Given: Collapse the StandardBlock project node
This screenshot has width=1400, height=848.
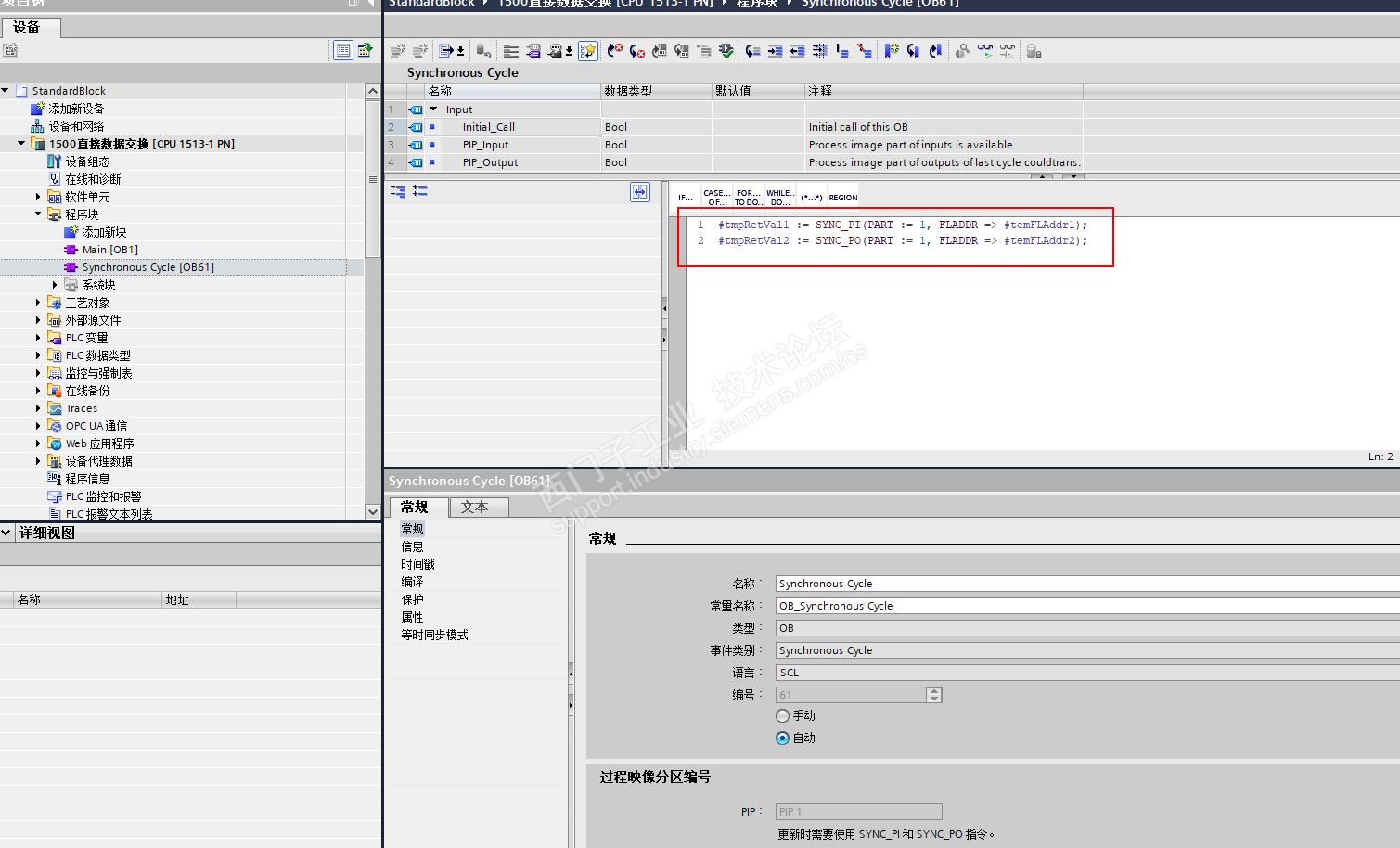Looking at the screenshot, I should pos(6,91).
